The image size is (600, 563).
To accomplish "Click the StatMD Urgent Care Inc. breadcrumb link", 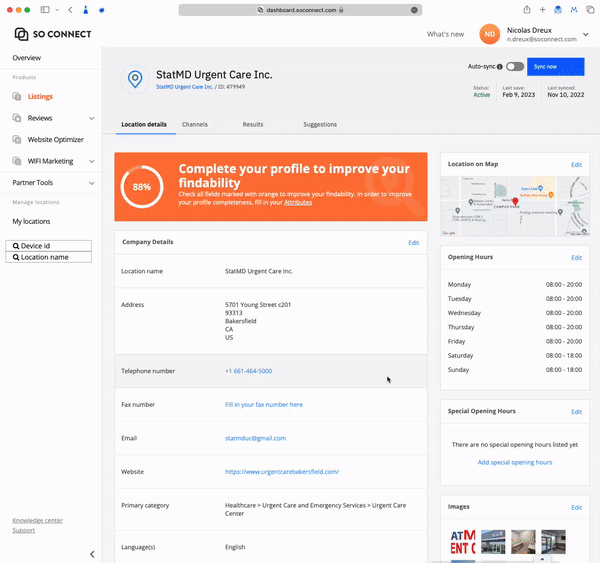I will point(184,87).
